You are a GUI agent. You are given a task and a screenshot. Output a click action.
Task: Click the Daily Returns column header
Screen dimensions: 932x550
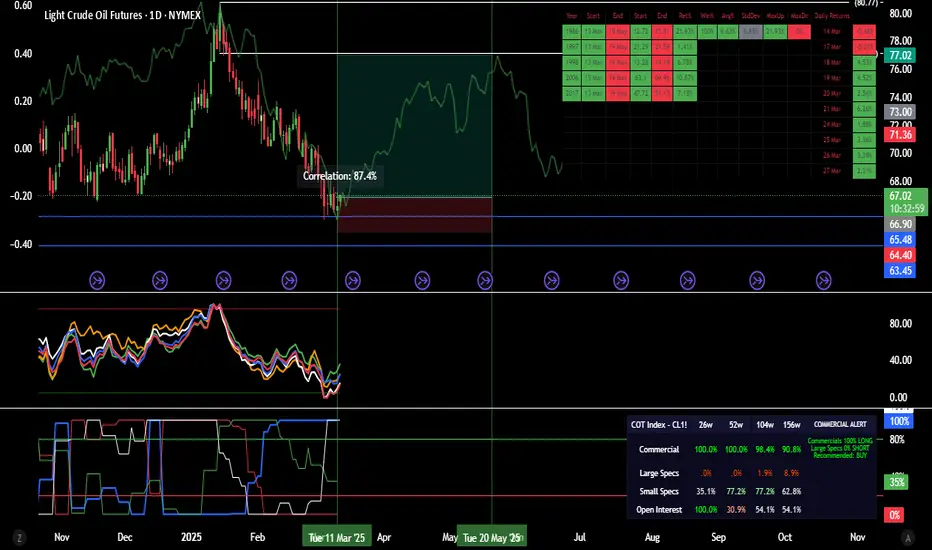[x=832, y=16]
